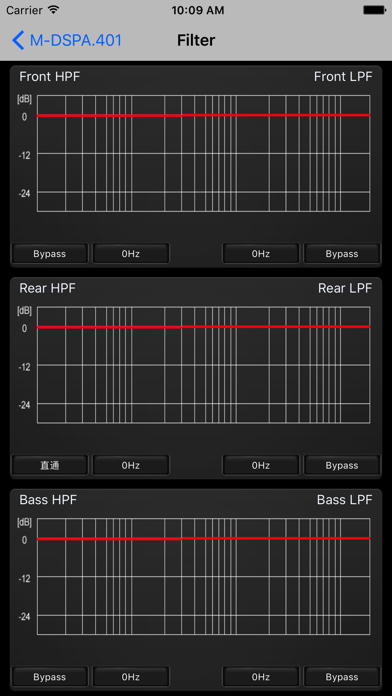
Task: Set Bass HPF 0Hz frequency
Action: click(131, 677)
